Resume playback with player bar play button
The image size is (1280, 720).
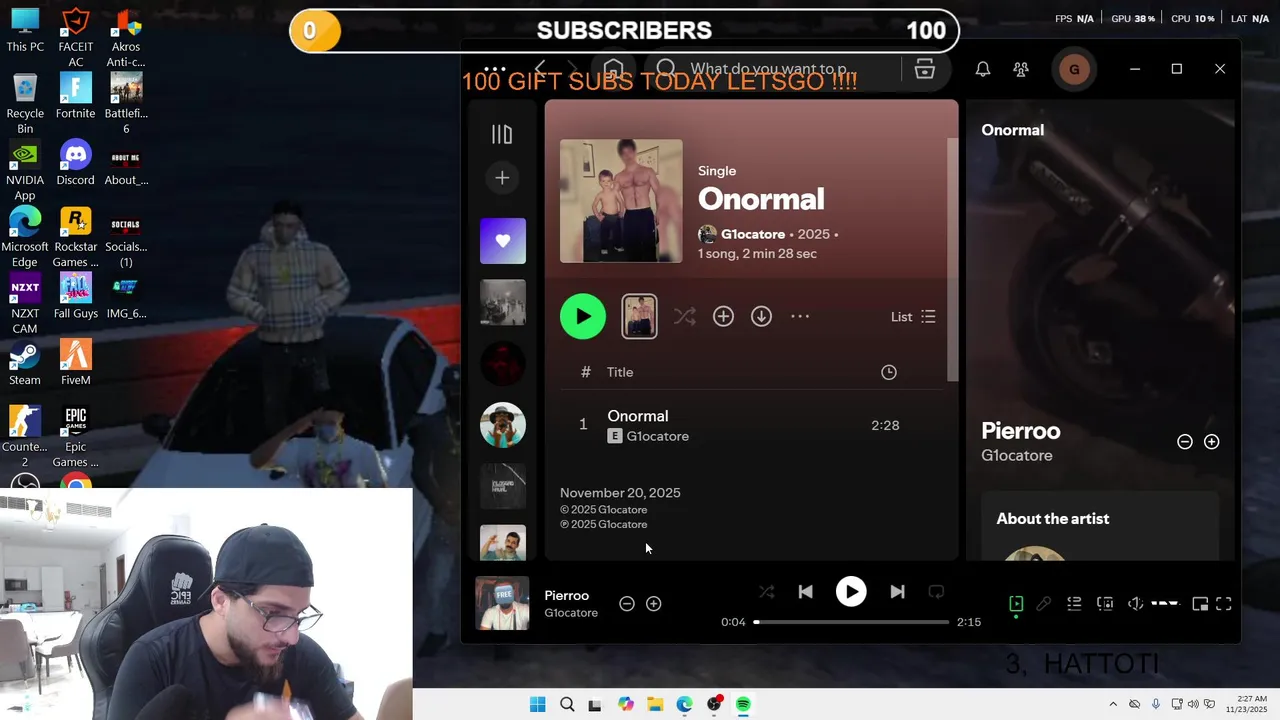851,592
